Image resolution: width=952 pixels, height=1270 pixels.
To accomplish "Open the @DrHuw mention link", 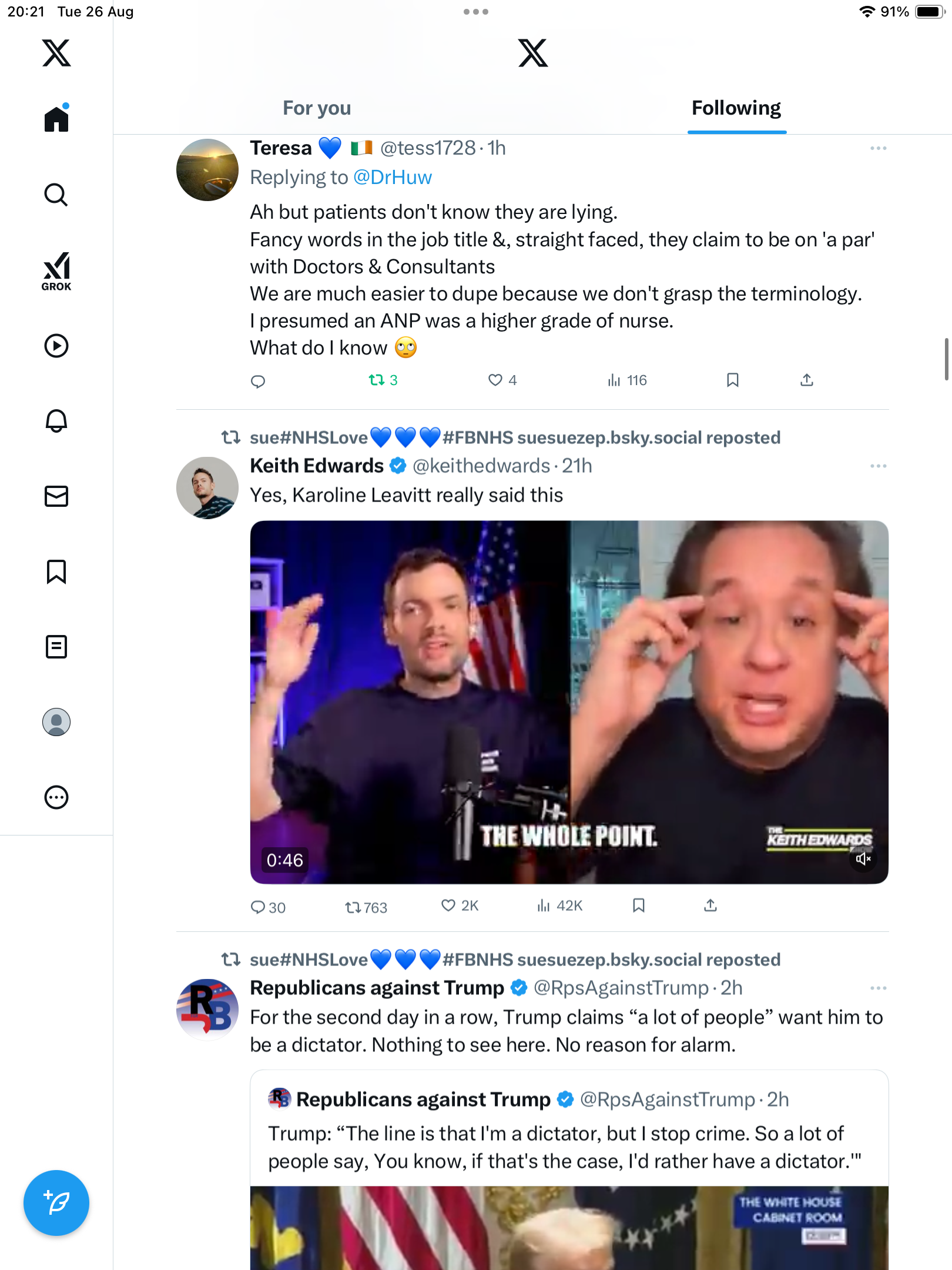I will point(393,178).
